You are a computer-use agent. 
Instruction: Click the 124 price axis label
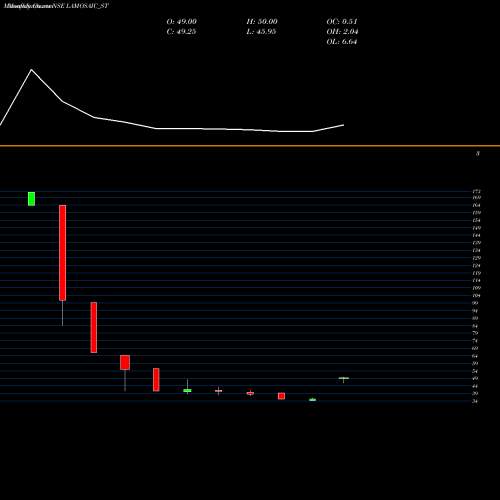477,266
